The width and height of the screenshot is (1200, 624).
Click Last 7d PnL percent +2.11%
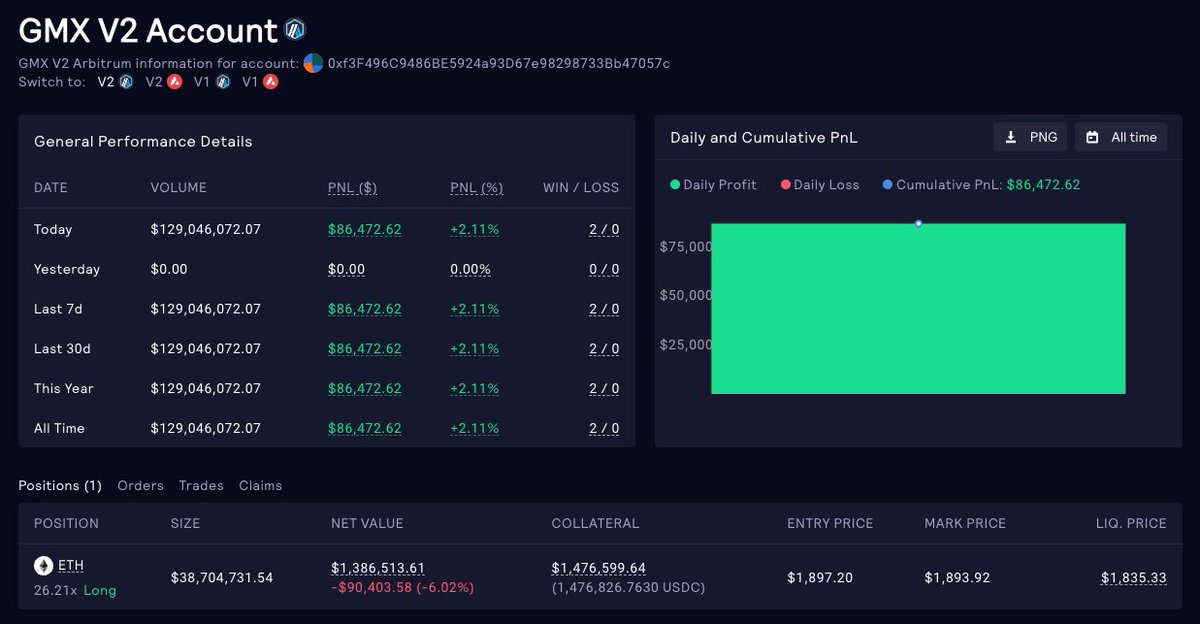(474, 309)
